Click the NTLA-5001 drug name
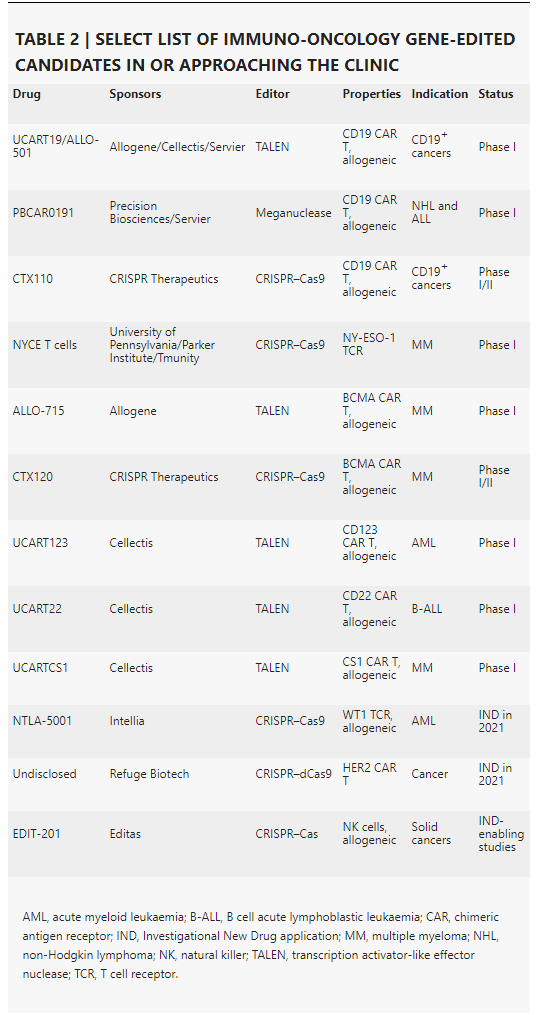The height and width of the screenshot is (1015, 537). coord(42,721)
